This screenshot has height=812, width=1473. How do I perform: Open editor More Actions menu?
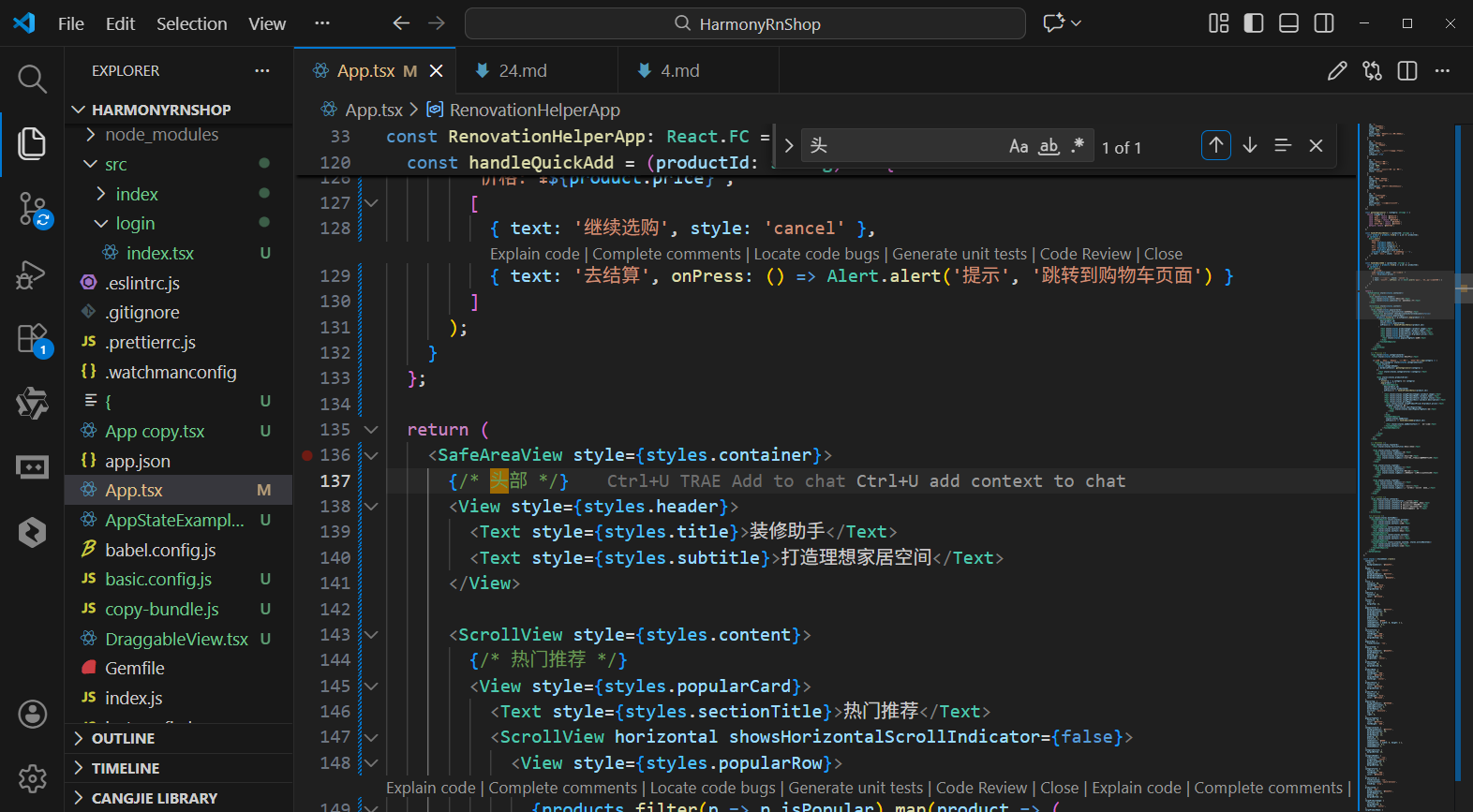[1442, 71]
